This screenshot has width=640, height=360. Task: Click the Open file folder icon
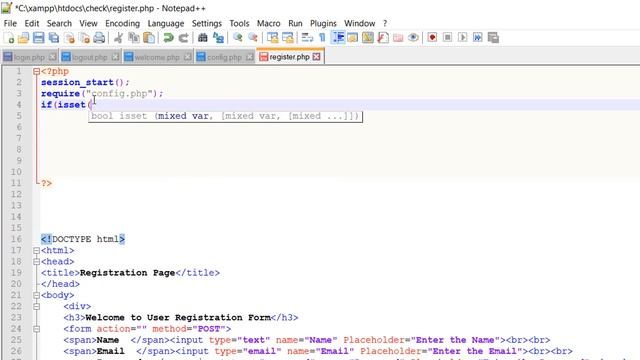coord(23,38)
